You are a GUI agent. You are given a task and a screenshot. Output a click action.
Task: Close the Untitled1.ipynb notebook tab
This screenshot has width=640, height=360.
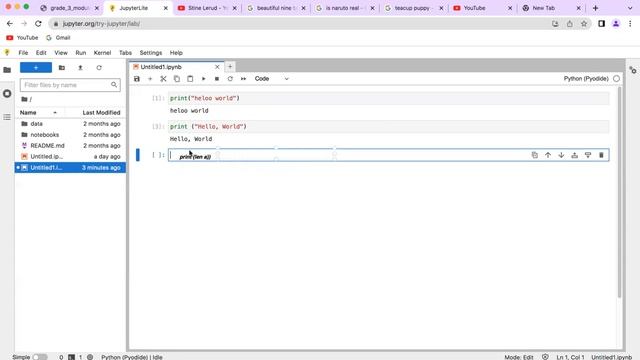point(217,67)
